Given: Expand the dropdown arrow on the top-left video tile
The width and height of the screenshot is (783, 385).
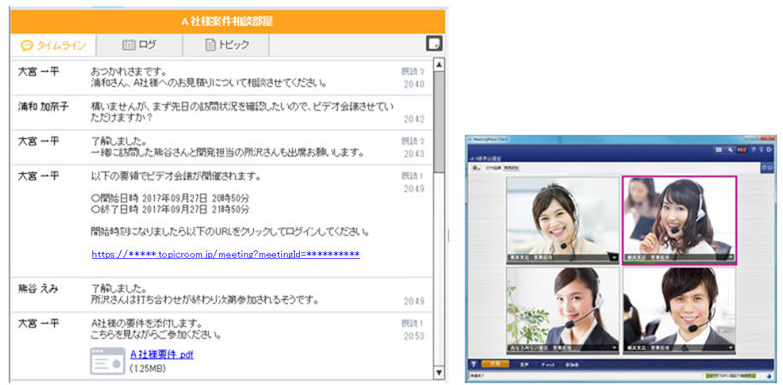Looking at the screenshot, I should click(614, 258).
